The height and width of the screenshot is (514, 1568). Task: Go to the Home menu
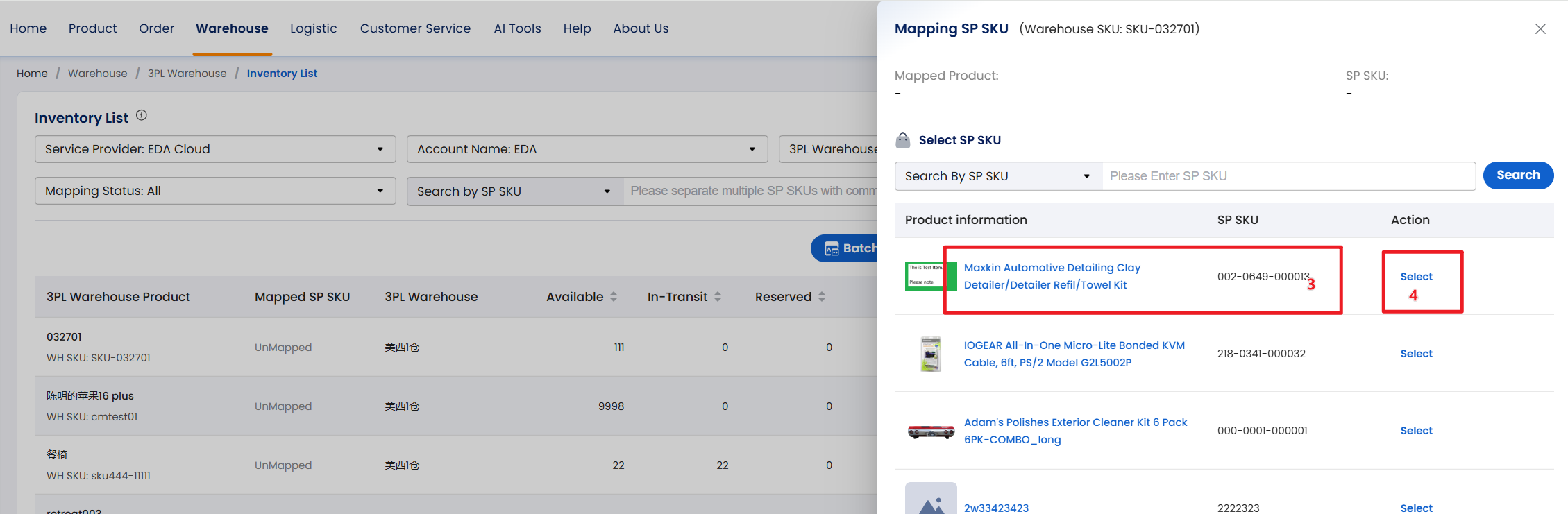(28, 28)
